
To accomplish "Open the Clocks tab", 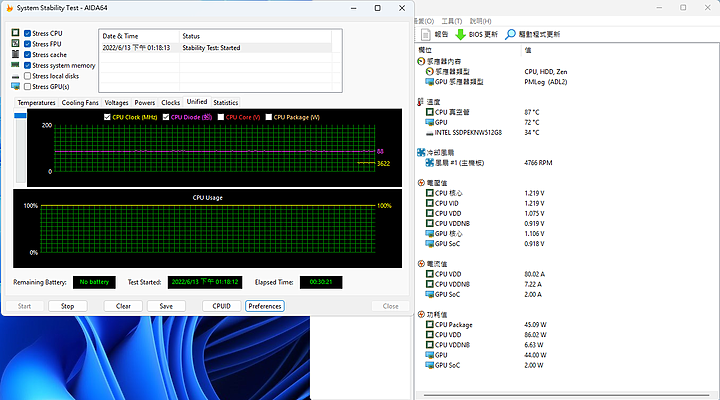I will 170,102.
